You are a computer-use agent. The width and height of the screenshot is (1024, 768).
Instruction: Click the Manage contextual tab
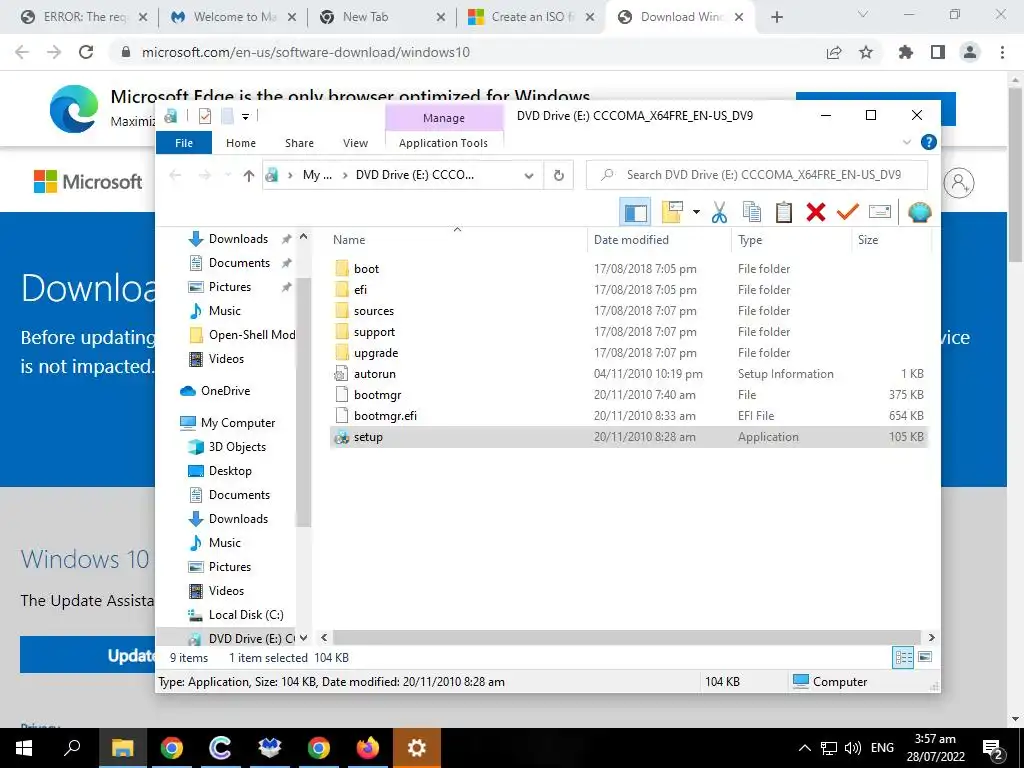tap(444, 118)
